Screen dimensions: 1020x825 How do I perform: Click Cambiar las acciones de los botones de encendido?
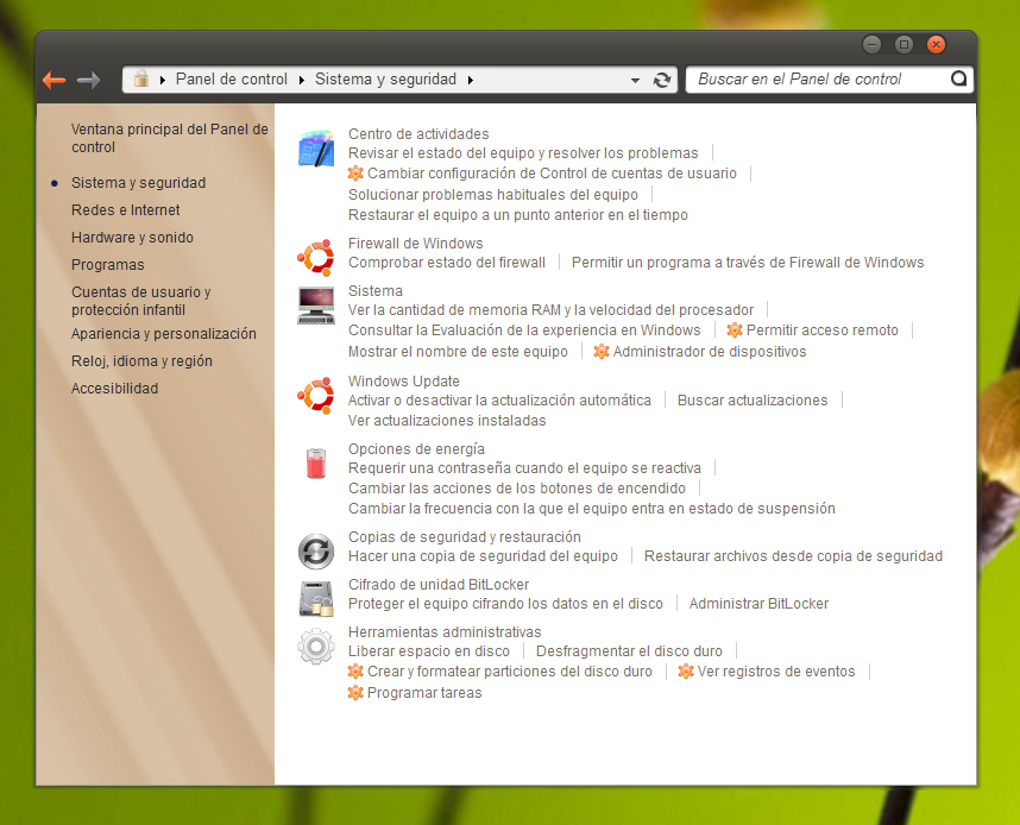pos(517,488)
